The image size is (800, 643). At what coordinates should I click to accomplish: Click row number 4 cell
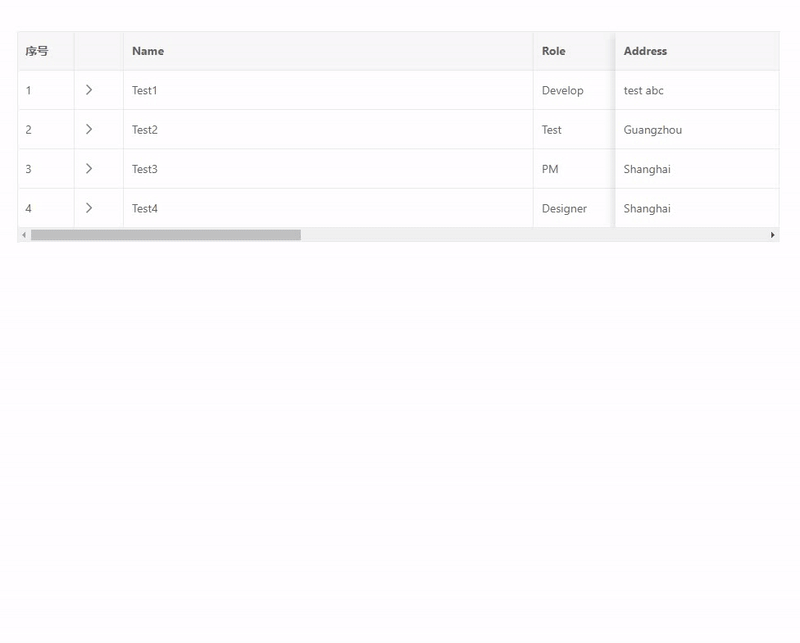coord(46,208)
